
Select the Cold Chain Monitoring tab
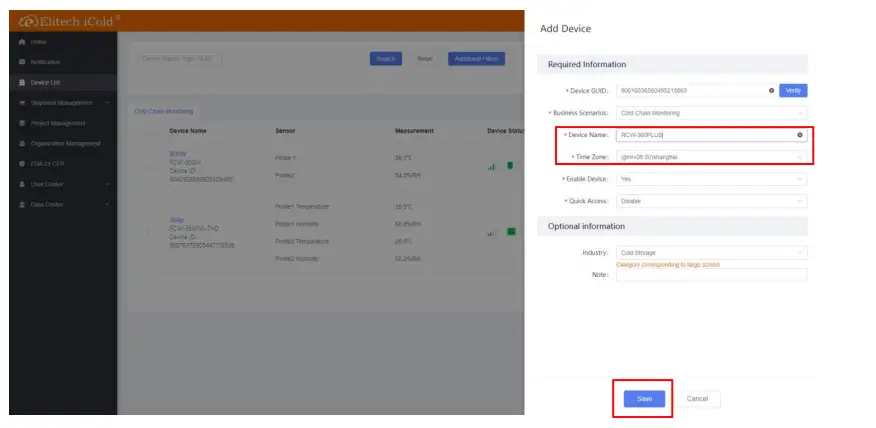click(x=163, y=111)
